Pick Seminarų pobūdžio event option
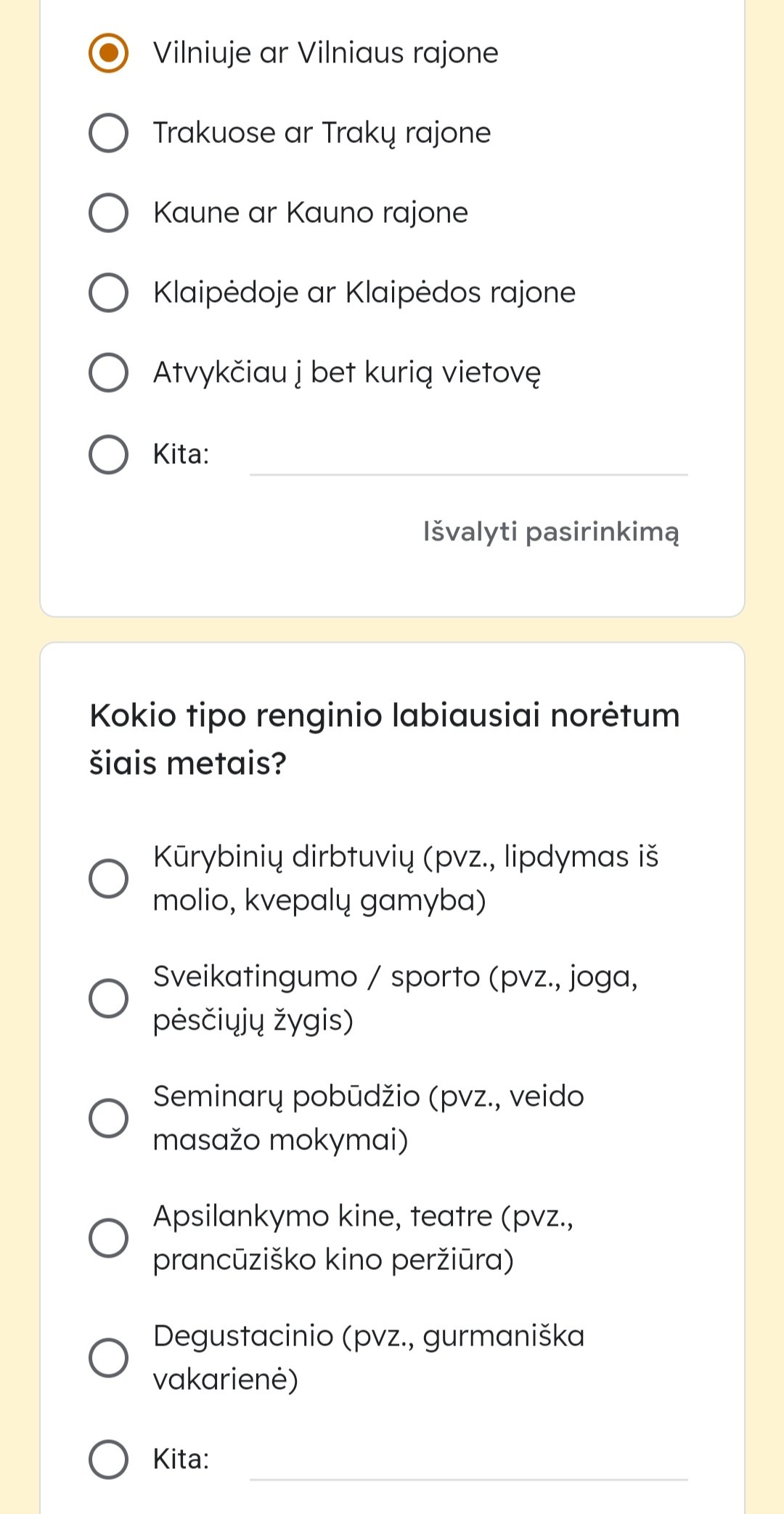The image size is (784, 1514). [x=108, y=1118]
